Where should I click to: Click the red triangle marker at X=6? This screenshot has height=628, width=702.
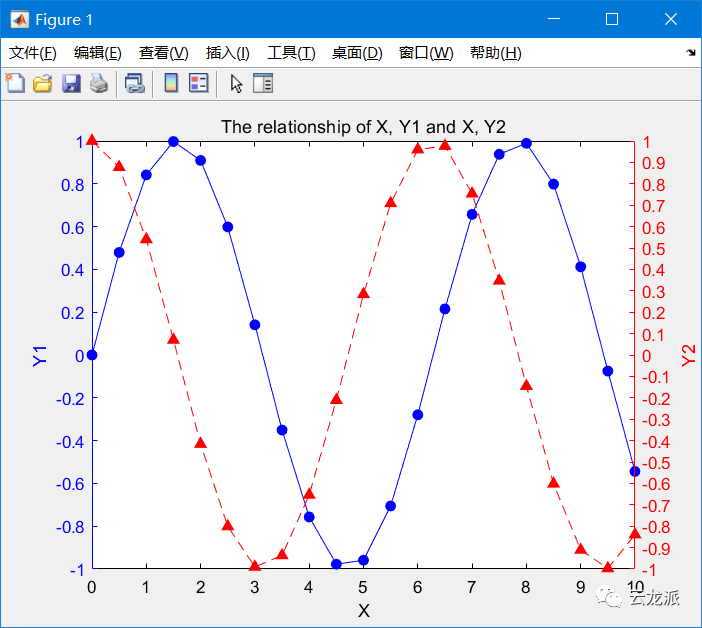(418, 148)
